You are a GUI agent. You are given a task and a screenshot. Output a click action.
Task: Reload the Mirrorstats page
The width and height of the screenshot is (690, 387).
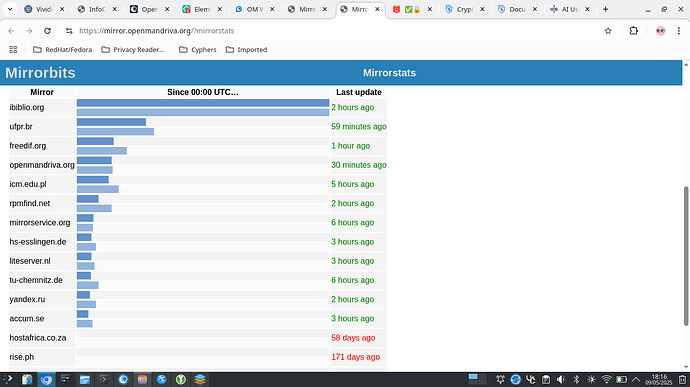click(x=48, y=31)
